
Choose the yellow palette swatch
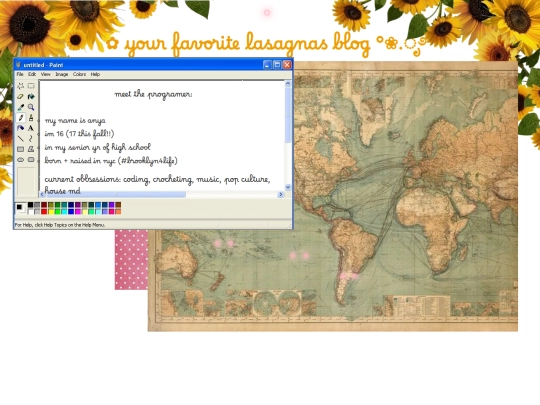[51, 211]
